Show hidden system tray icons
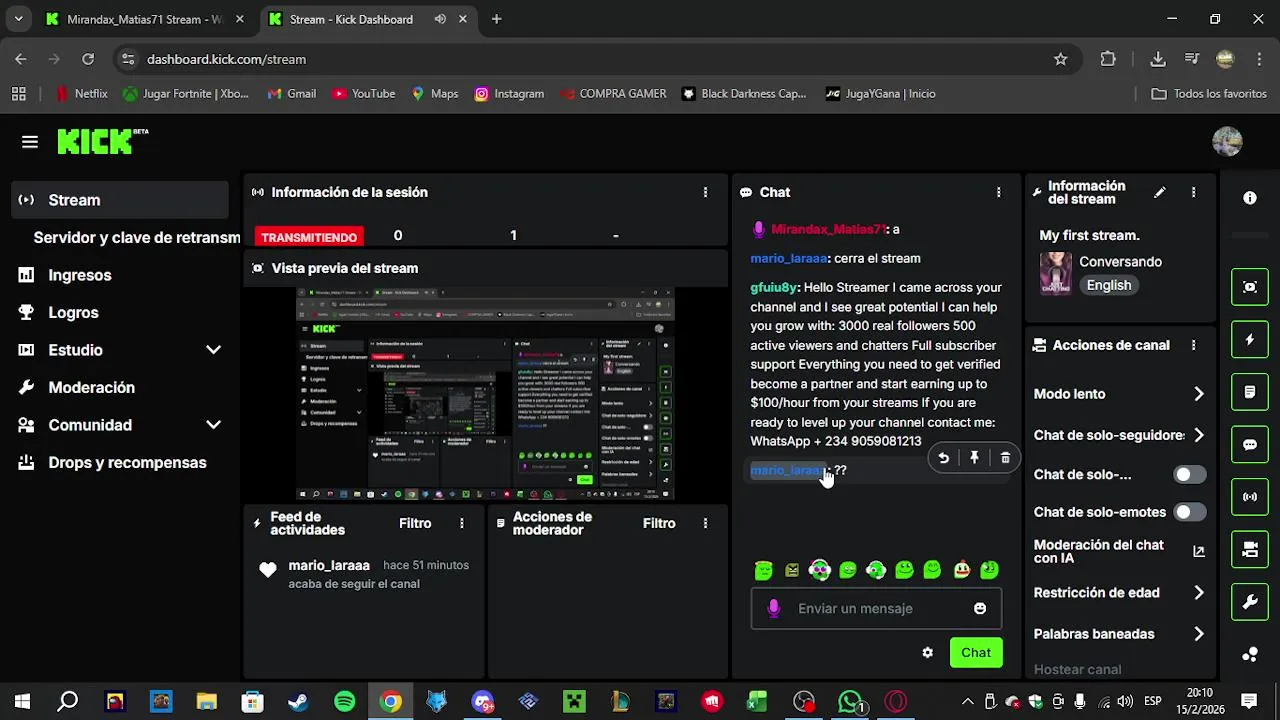Viewport: 1280px width, 720px height. [x=967, y=702]
